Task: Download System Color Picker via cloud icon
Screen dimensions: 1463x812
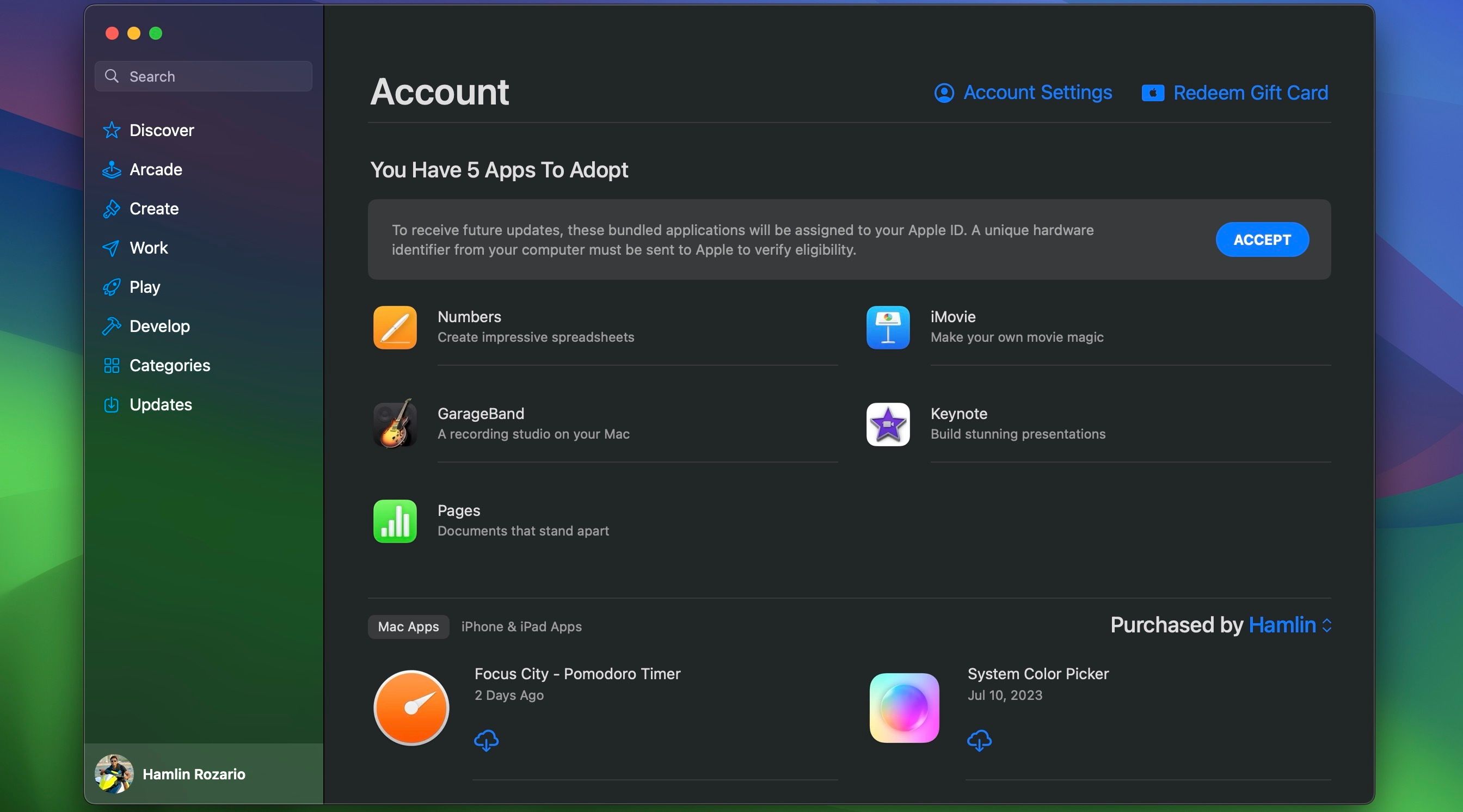Action: pyautogui.click(x=979, y=741)
